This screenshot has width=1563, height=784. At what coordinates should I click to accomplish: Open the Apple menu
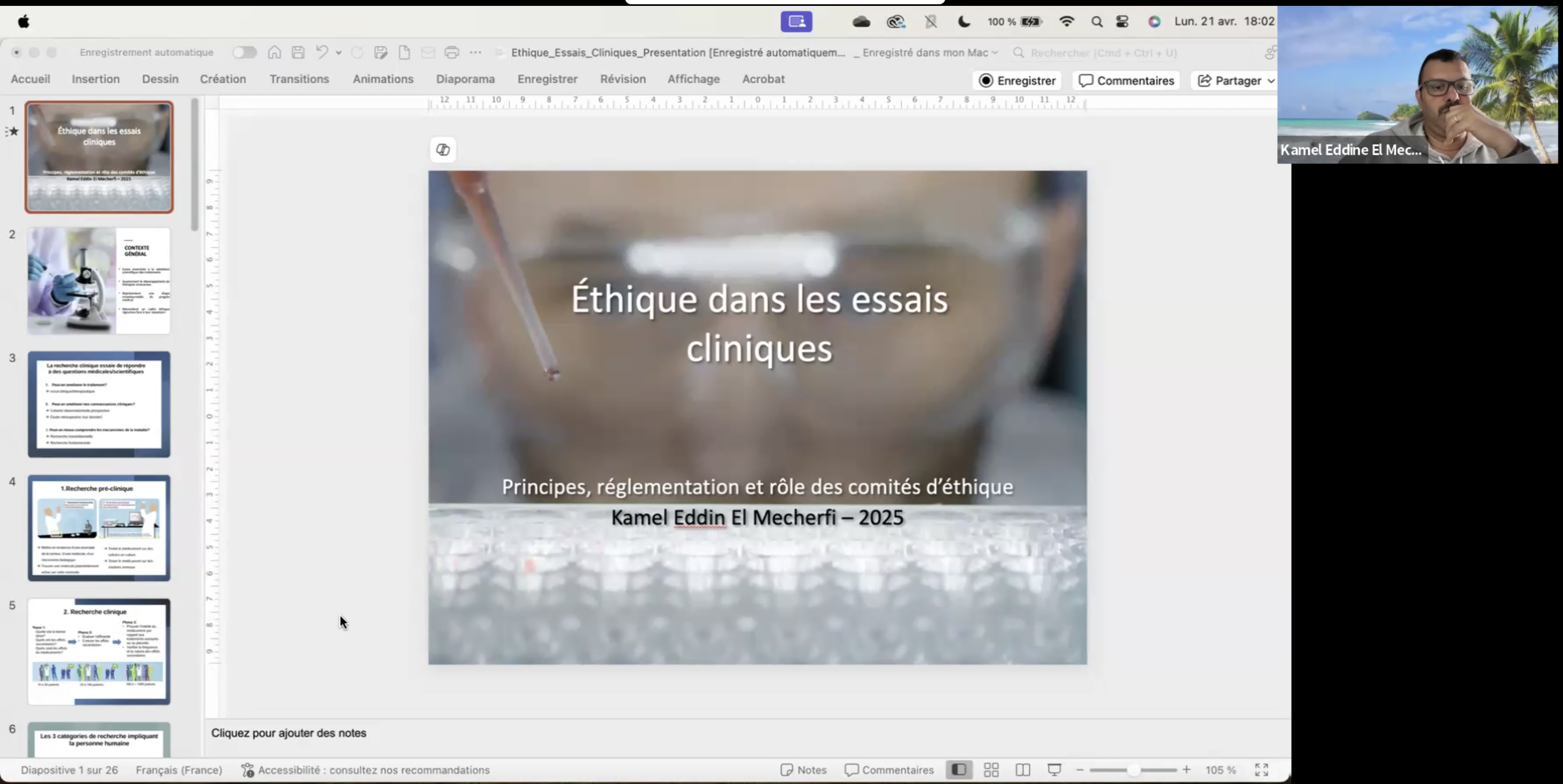point(24,22)
